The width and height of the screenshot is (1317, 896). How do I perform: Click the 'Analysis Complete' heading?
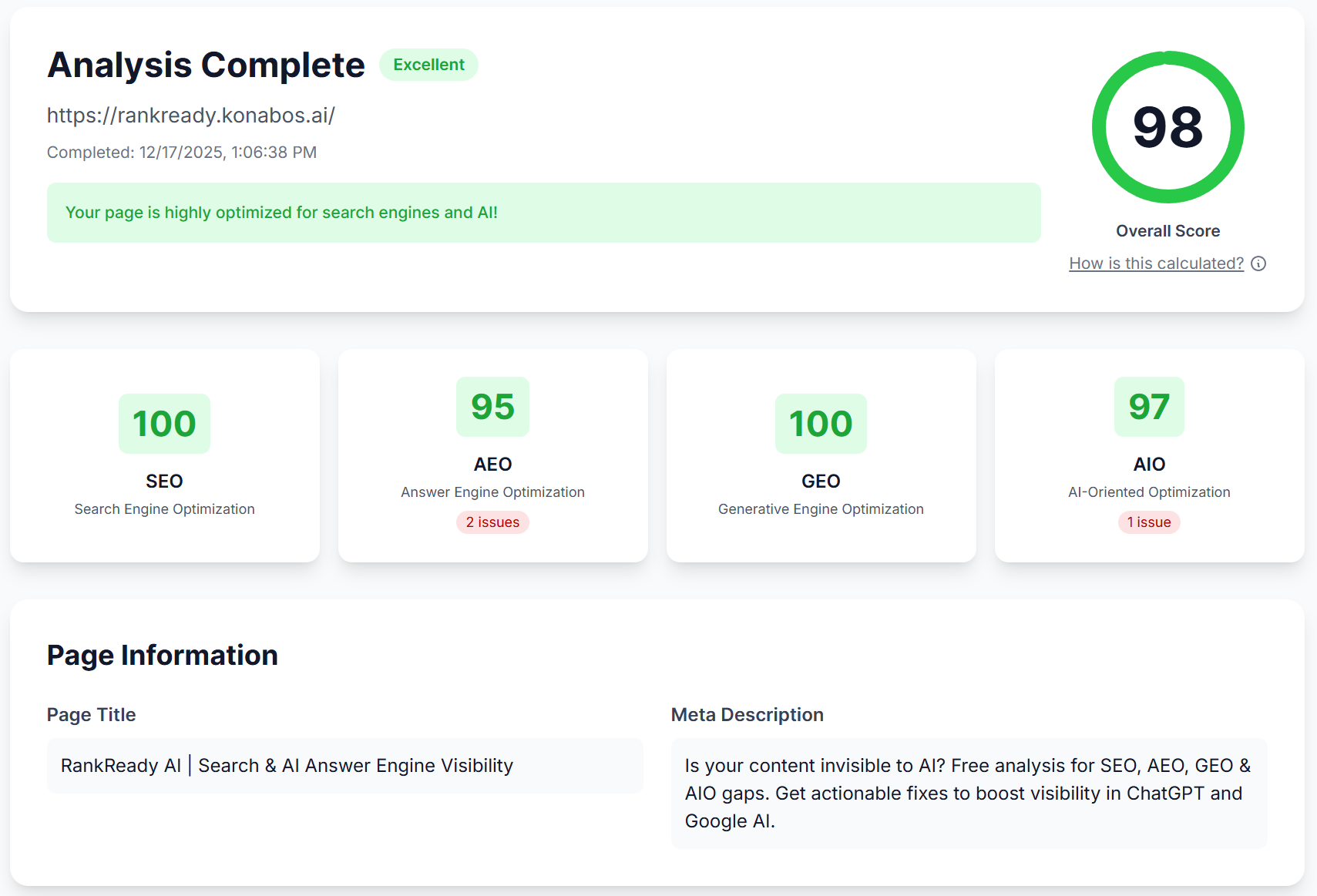(x=206, y=65)
